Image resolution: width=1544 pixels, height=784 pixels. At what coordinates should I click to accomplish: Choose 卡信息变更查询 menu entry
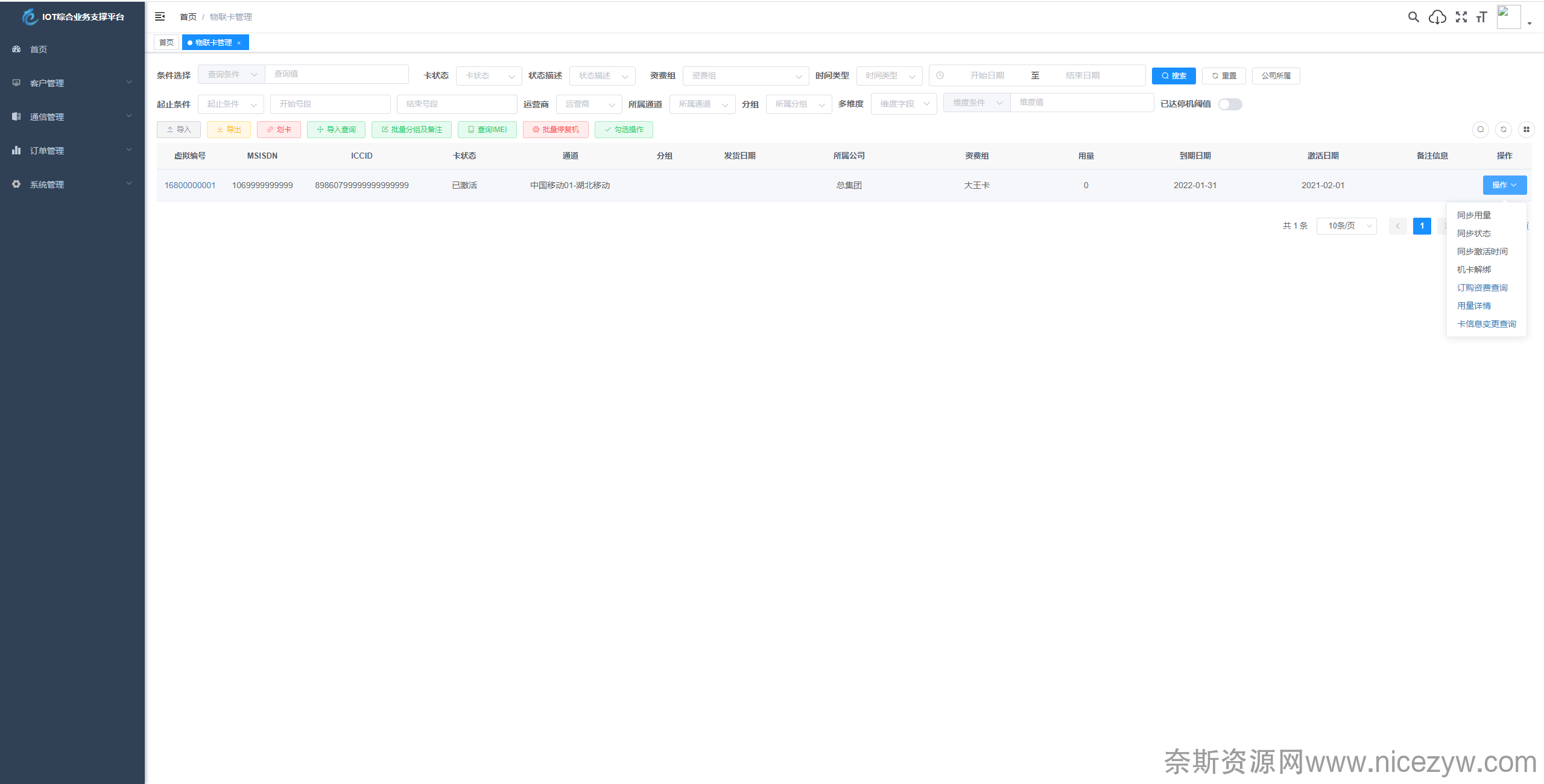coord(1486,324)
